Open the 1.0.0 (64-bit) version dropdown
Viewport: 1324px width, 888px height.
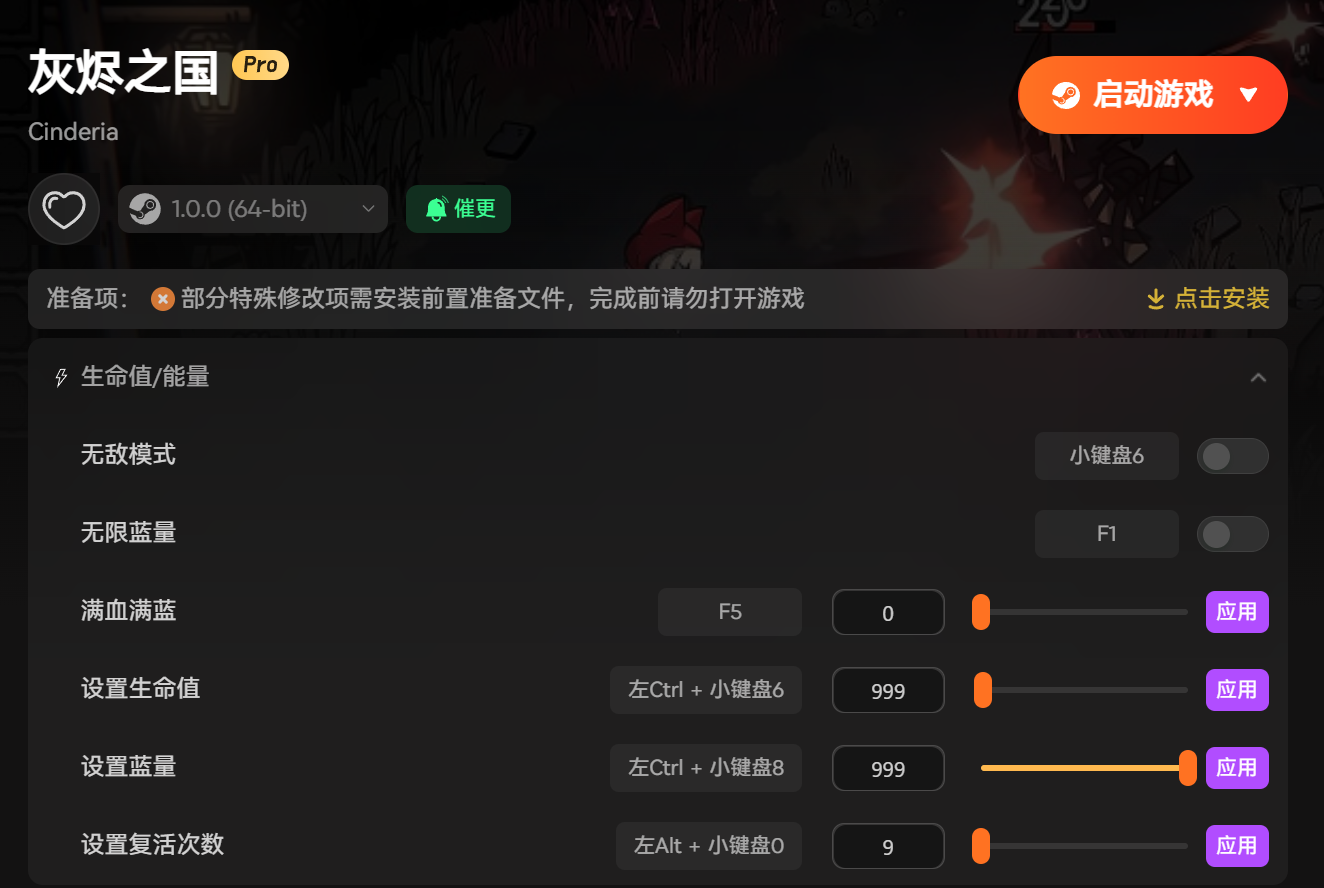coord(253,209)
